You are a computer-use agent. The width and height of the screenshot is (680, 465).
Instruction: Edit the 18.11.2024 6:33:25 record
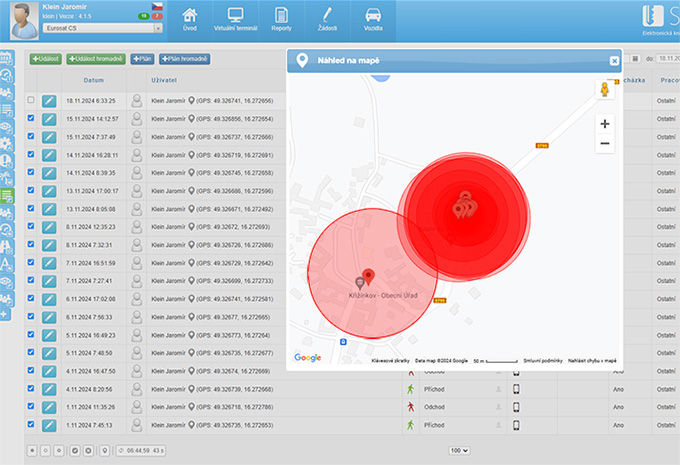(49, 101)
